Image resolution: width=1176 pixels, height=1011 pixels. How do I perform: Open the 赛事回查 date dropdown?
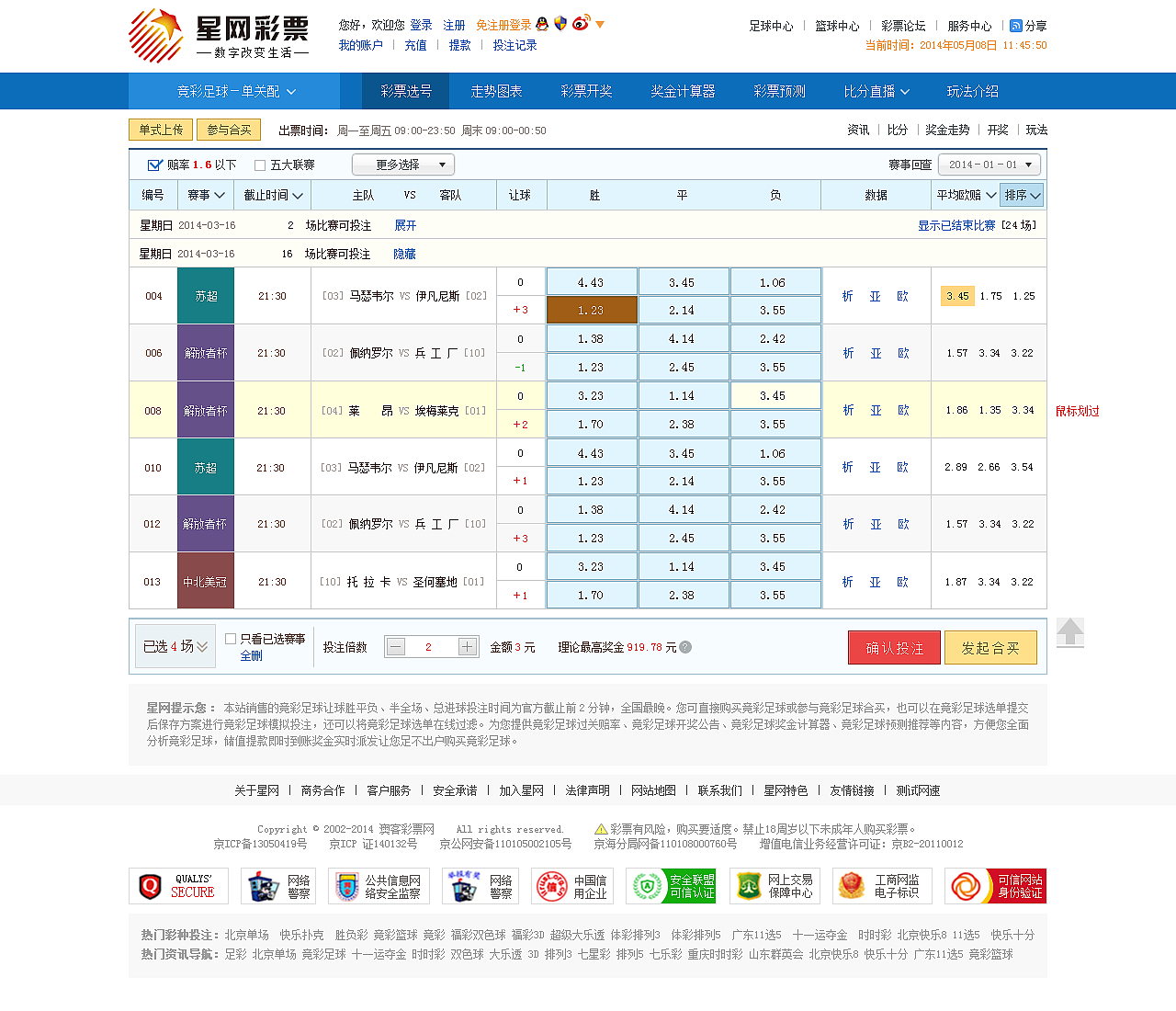coord(989,164)
